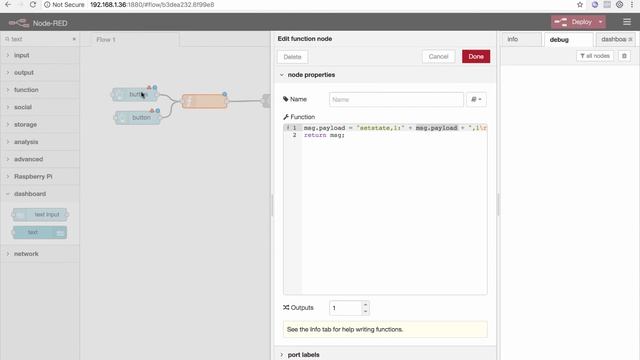Select the text input palette node

tap(40, 215)
